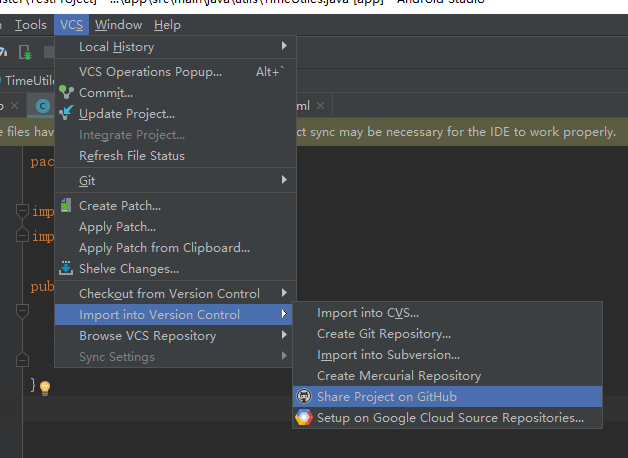This screenshot has height=458, width=628.
Task: Select Import into Version Control
Action: click(x=175, y=314)
